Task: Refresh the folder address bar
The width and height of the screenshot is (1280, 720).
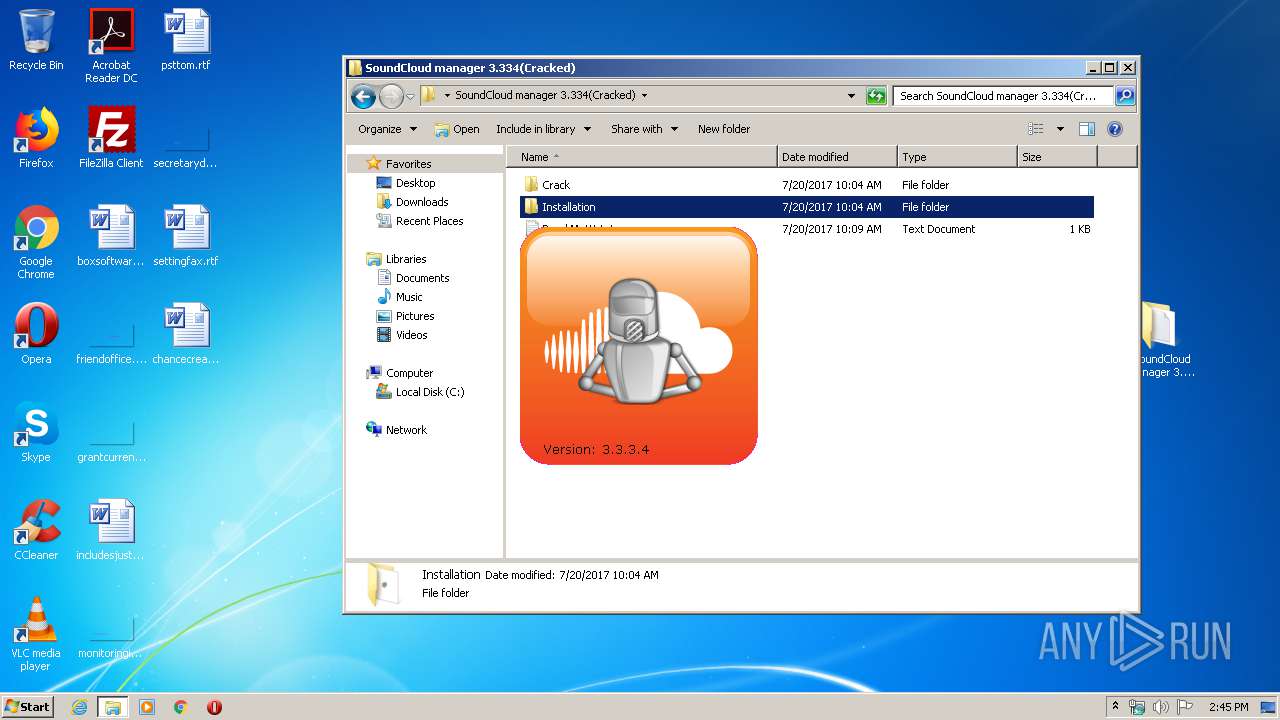Action: pos(876,96)
